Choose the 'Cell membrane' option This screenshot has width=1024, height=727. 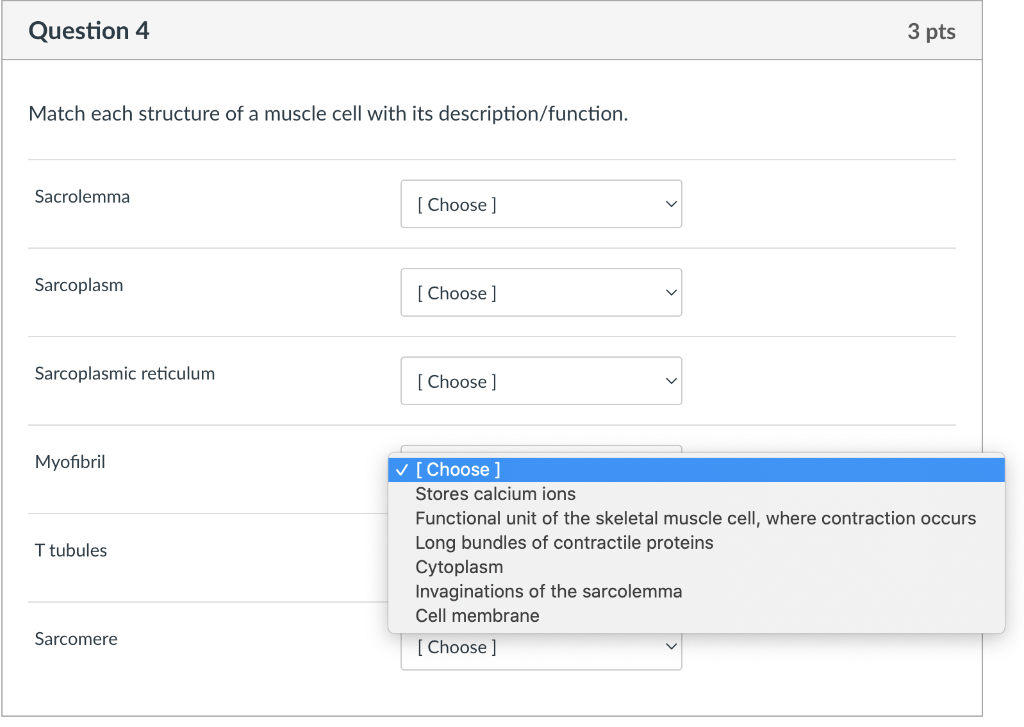(x=477, y=616)
